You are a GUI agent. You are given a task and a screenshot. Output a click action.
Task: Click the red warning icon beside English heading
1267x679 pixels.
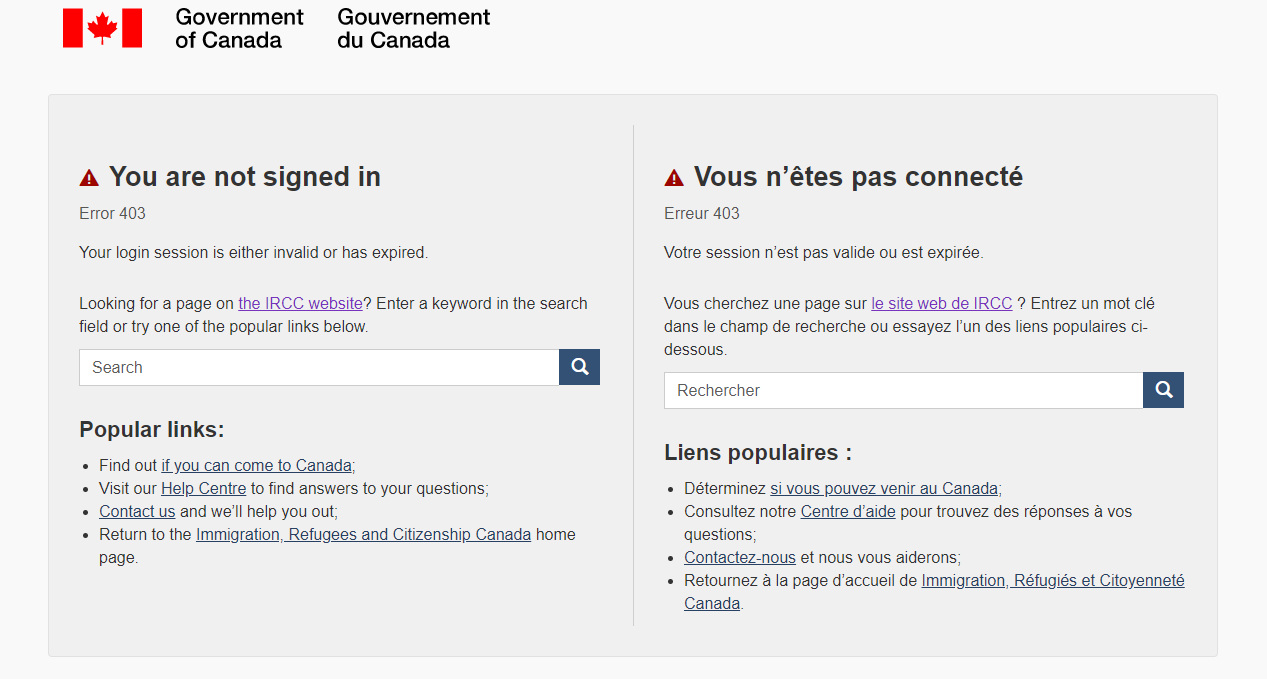tap(89, 178)
